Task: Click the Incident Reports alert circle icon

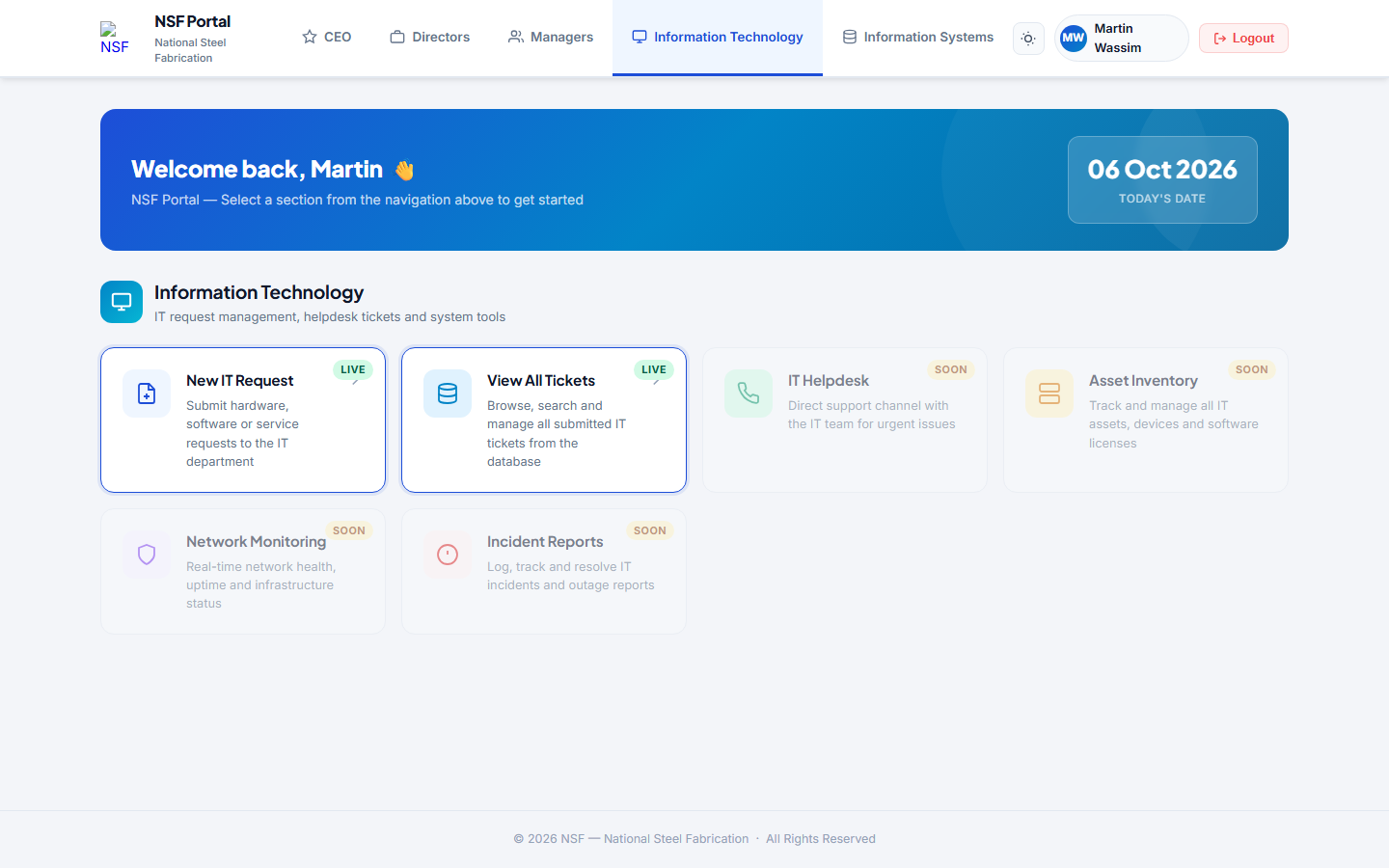Action: (448, 555)
